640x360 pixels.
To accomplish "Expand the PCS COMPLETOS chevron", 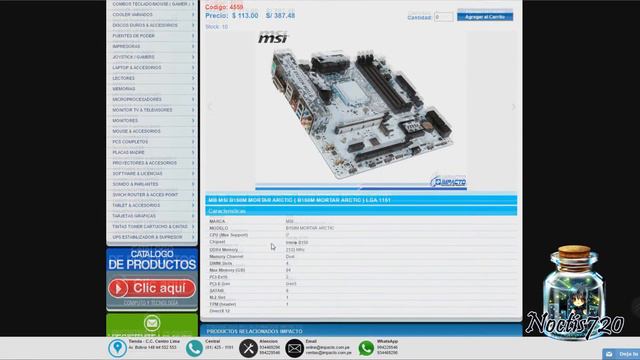I will click(193, 142).
